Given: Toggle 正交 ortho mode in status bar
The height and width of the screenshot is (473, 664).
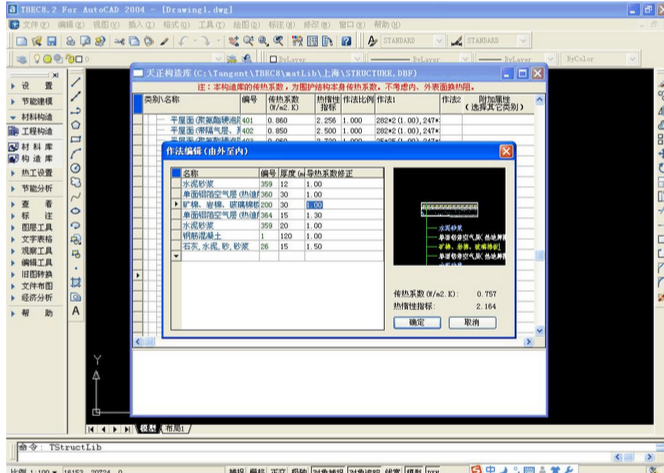Looking at the screenshot, I should (278, 470).
